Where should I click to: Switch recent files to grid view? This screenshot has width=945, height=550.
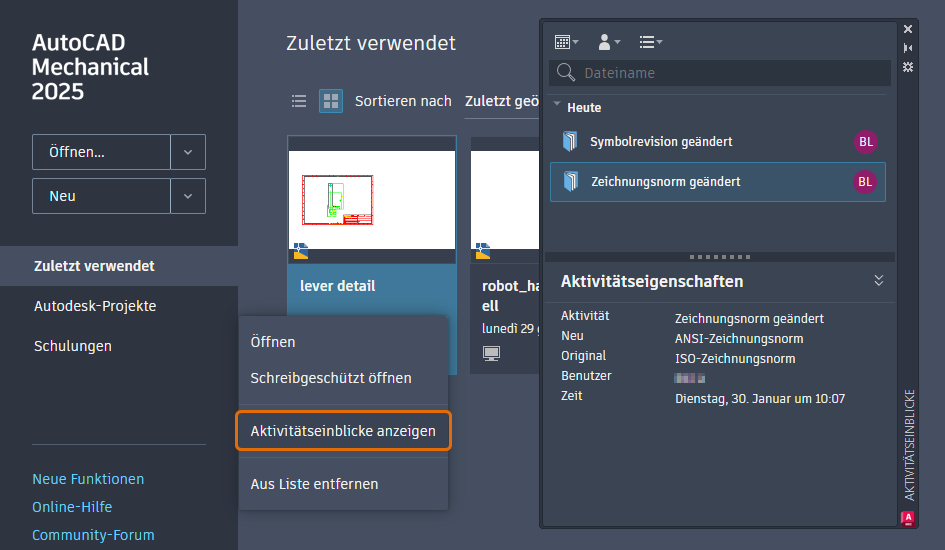pyautogui.click(x=331, y=101)
